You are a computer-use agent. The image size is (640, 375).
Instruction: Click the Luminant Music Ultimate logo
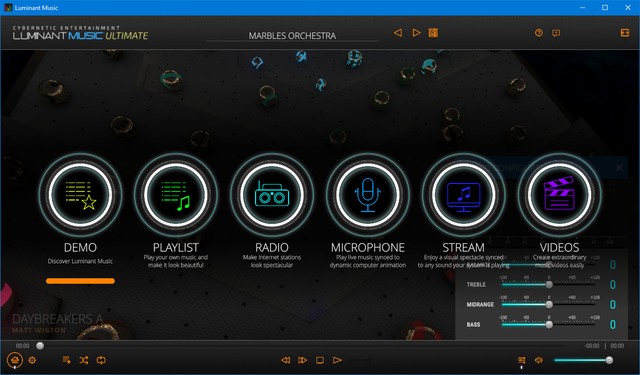click(80, 33)
